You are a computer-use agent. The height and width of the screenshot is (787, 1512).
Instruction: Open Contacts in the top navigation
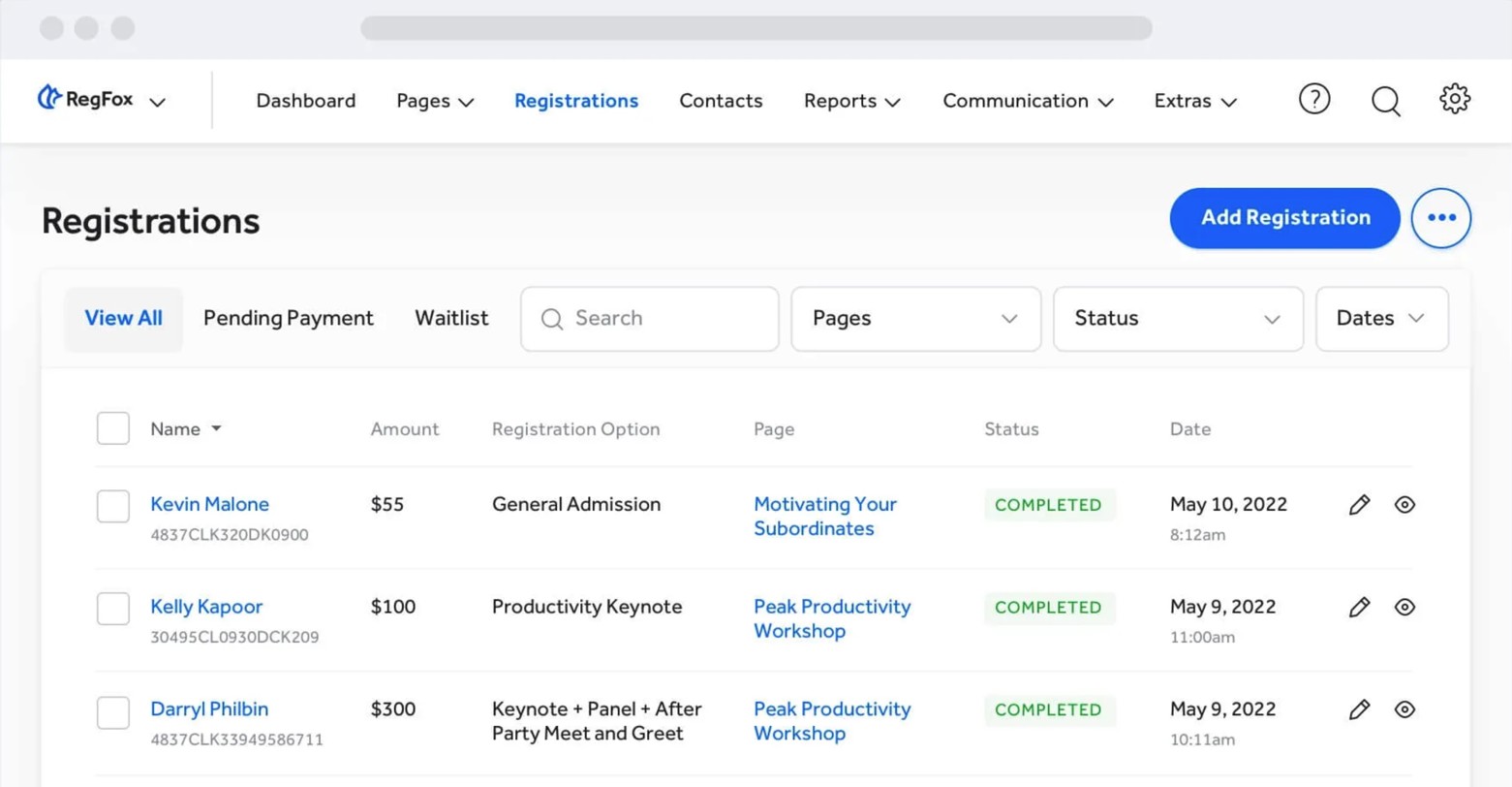click(721, 101)
